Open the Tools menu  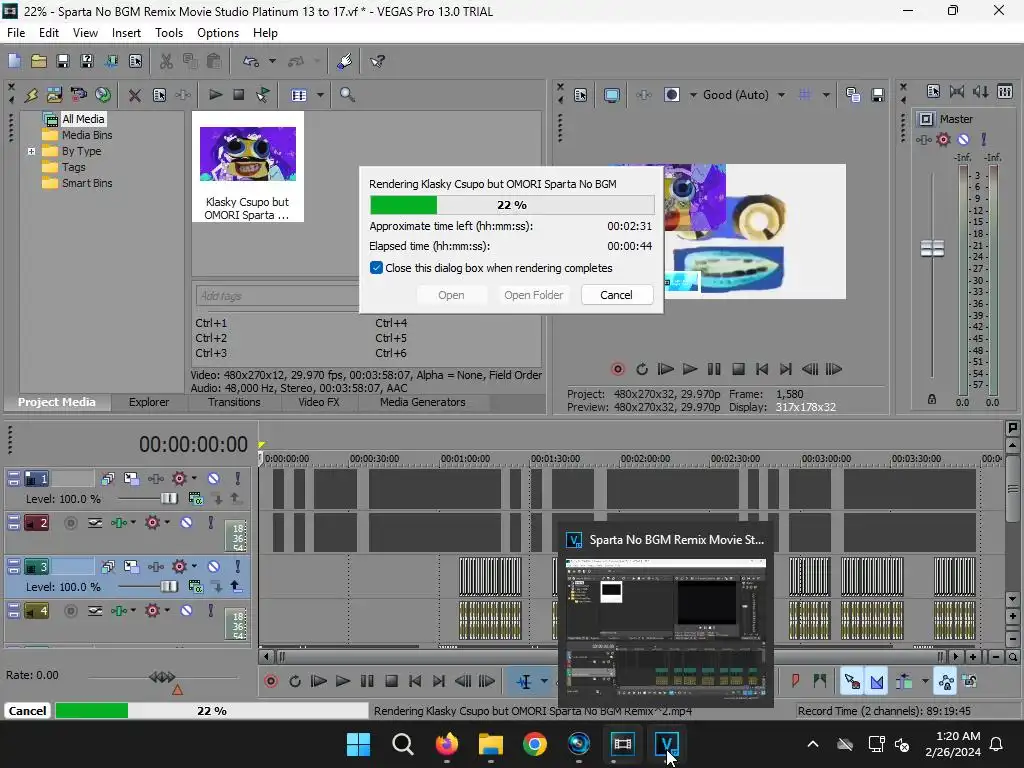(x=168, y=33)
